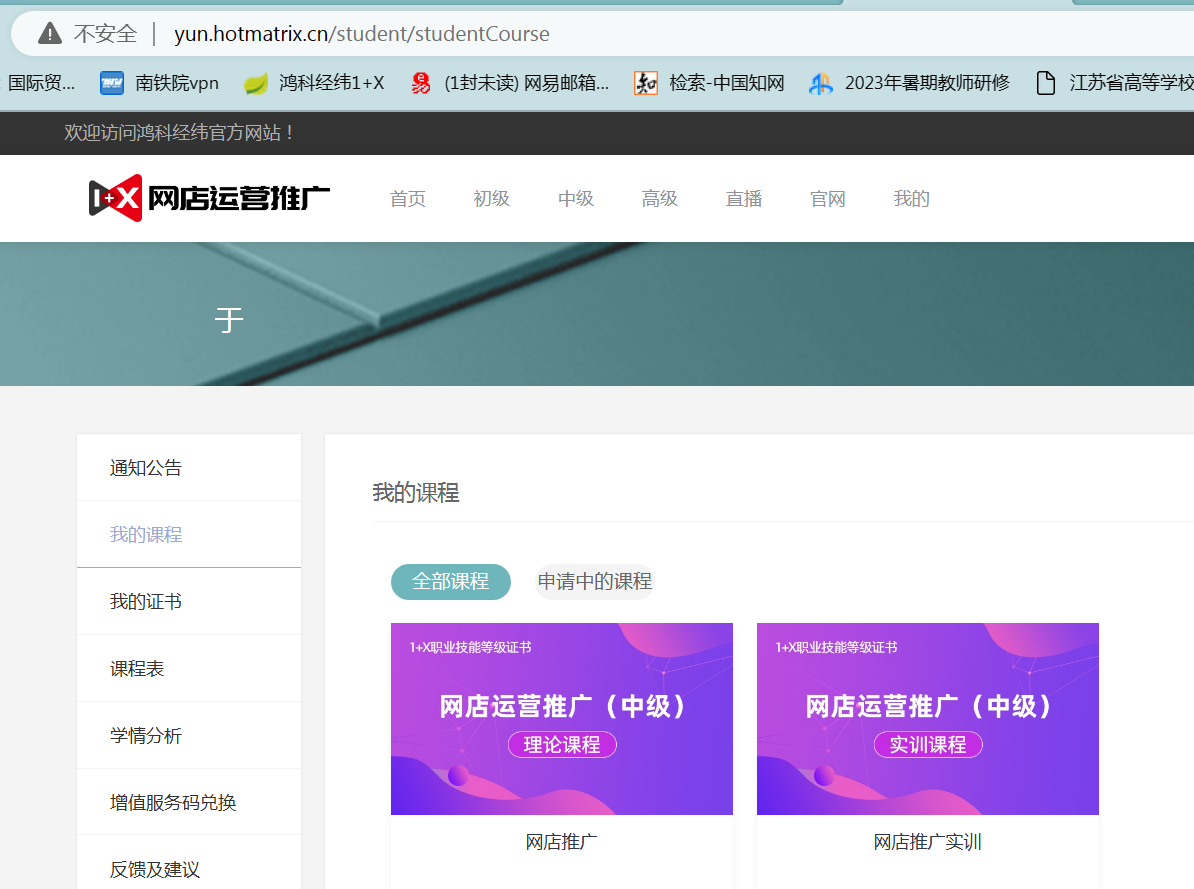This screenshot has height=889, width=1194.
Task: Open the 中级 navigation item
Action: (x=576, y=199)
